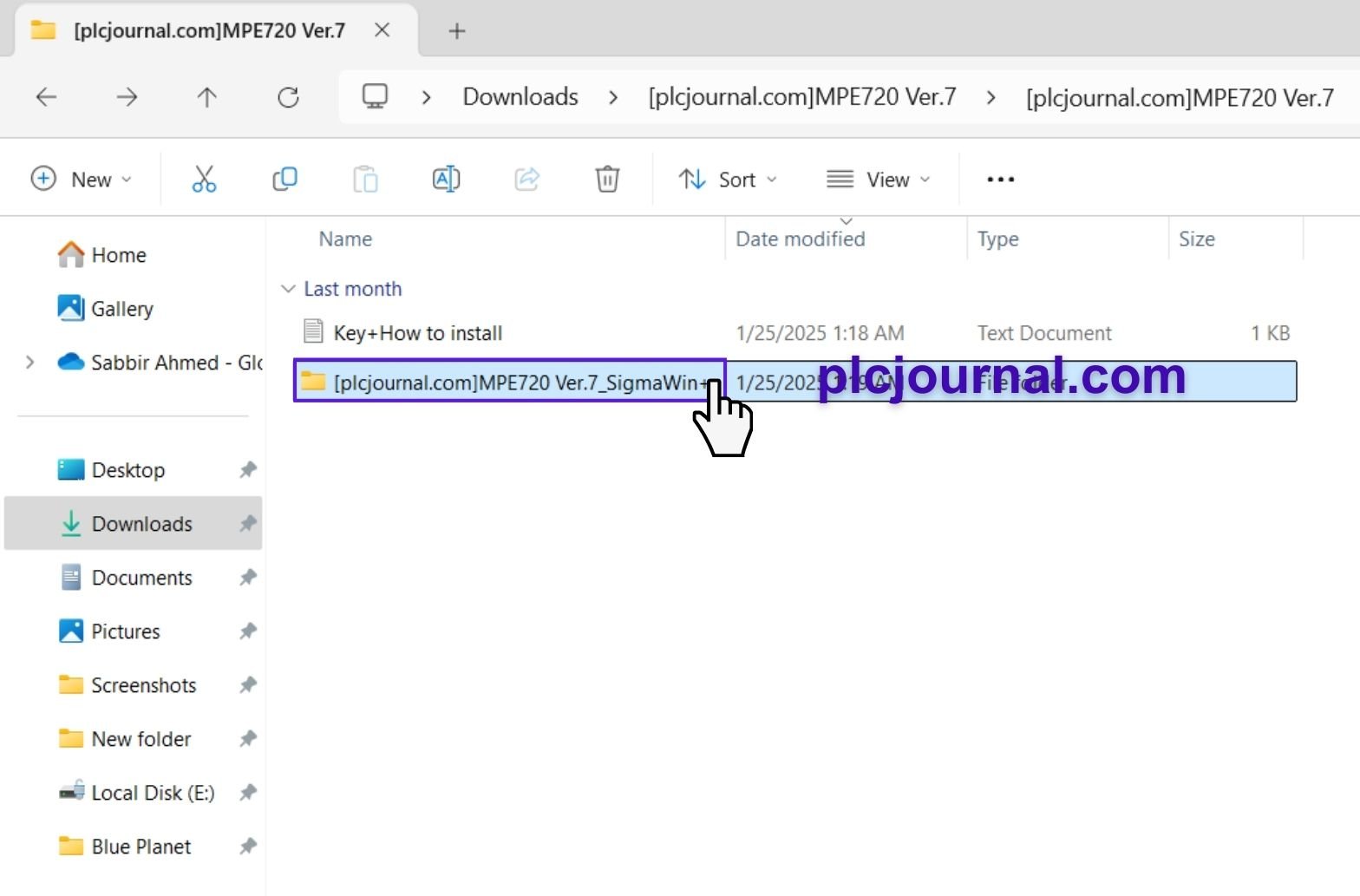Unpin Desktop using its pin icon

point(248,470)
